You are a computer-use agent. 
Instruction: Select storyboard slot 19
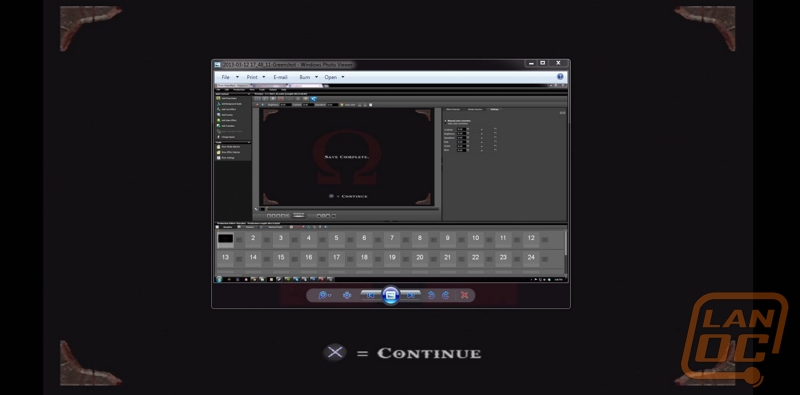tap(392, 258)
